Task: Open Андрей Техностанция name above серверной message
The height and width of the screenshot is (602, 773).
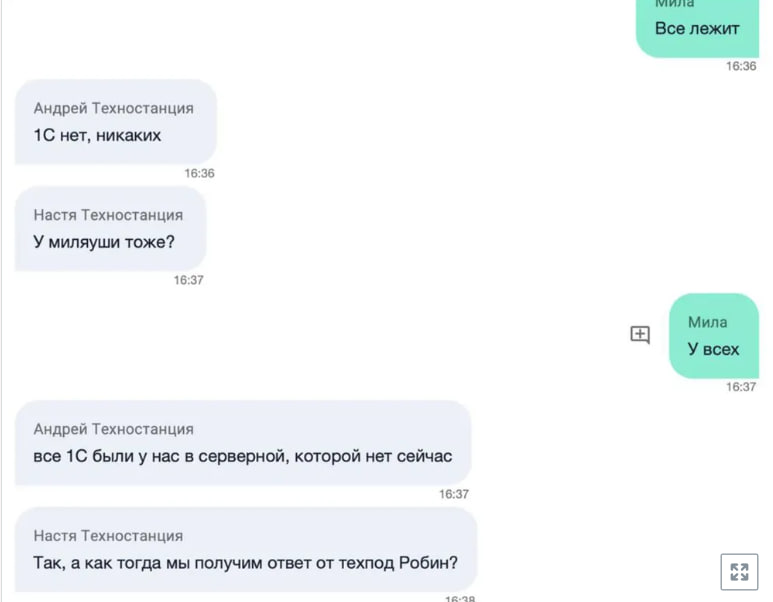Action: coord(113,429)
